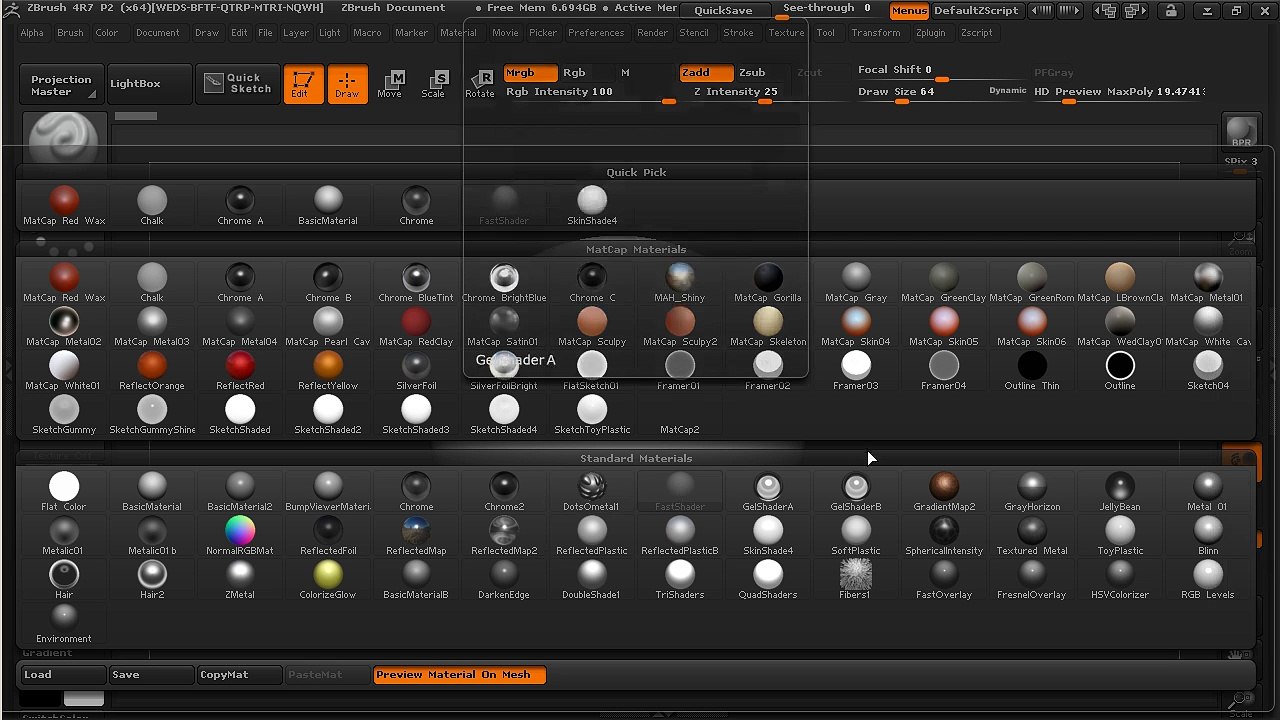The width and height of the screenshot is (1280, 720).
Task: Select the Outline Thin material
Action: coord(1032,371)
